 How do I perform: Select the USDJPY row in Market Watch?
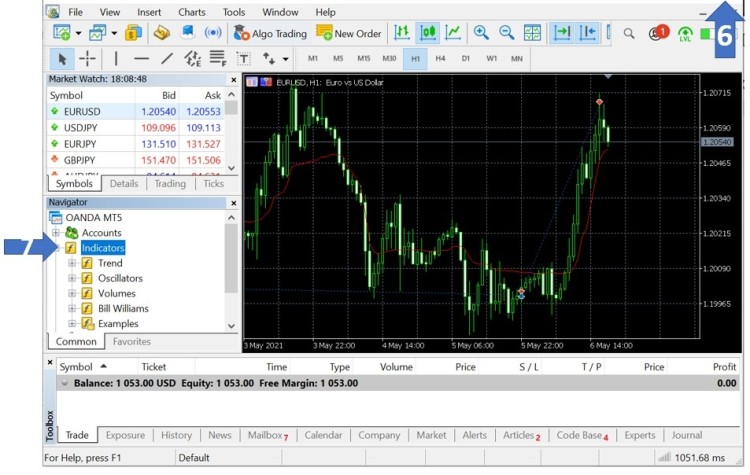[x=90, y=128]
